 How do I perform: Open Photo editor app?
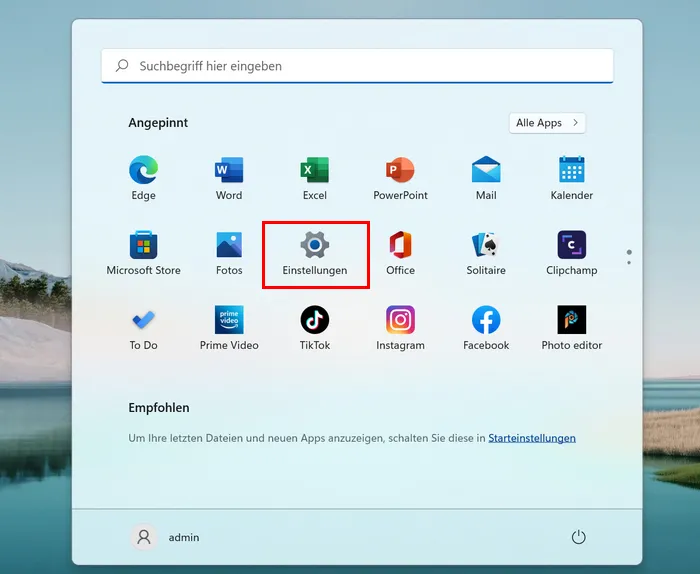click(x=572, y=328)
